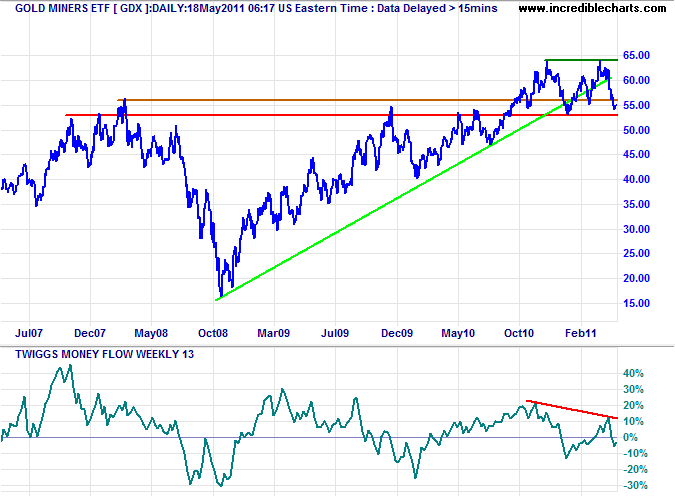This screenshot has height=500, width=675.
Task: Click the -30% money flow axis label
Action: [x=635, y=485]
